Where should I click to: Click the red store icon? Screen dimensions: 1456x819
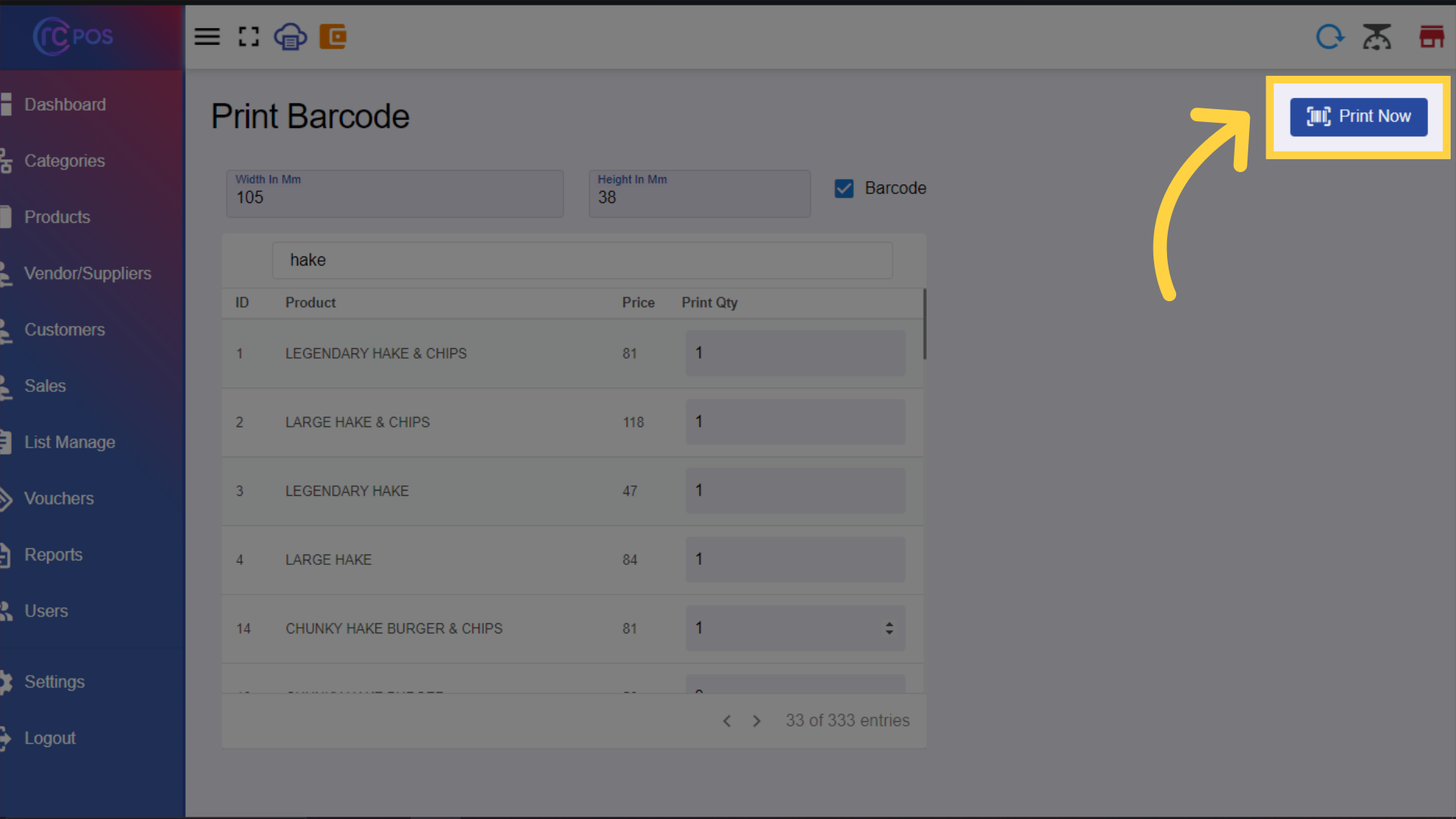(1432, 36)
